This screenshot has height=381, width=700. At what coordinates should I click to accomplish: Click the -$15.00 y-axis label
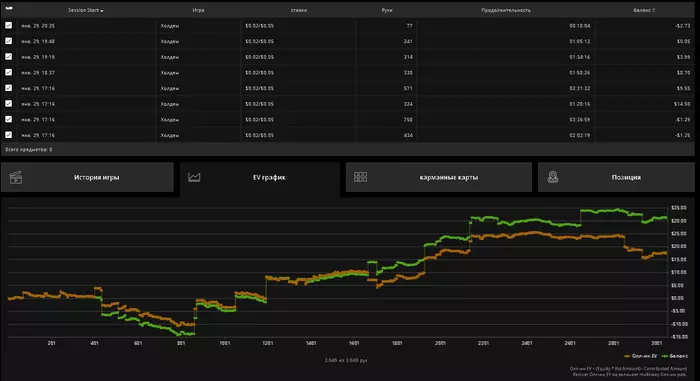pos(679,337)
